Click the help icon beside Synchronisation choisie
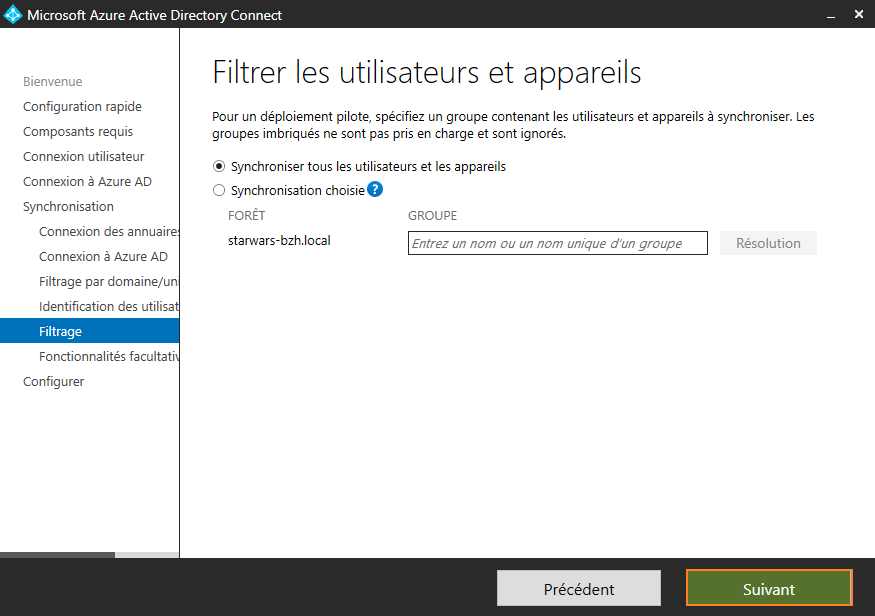This screenshot has height=616, width=875. pyautogui.click(x=375, y=190)
